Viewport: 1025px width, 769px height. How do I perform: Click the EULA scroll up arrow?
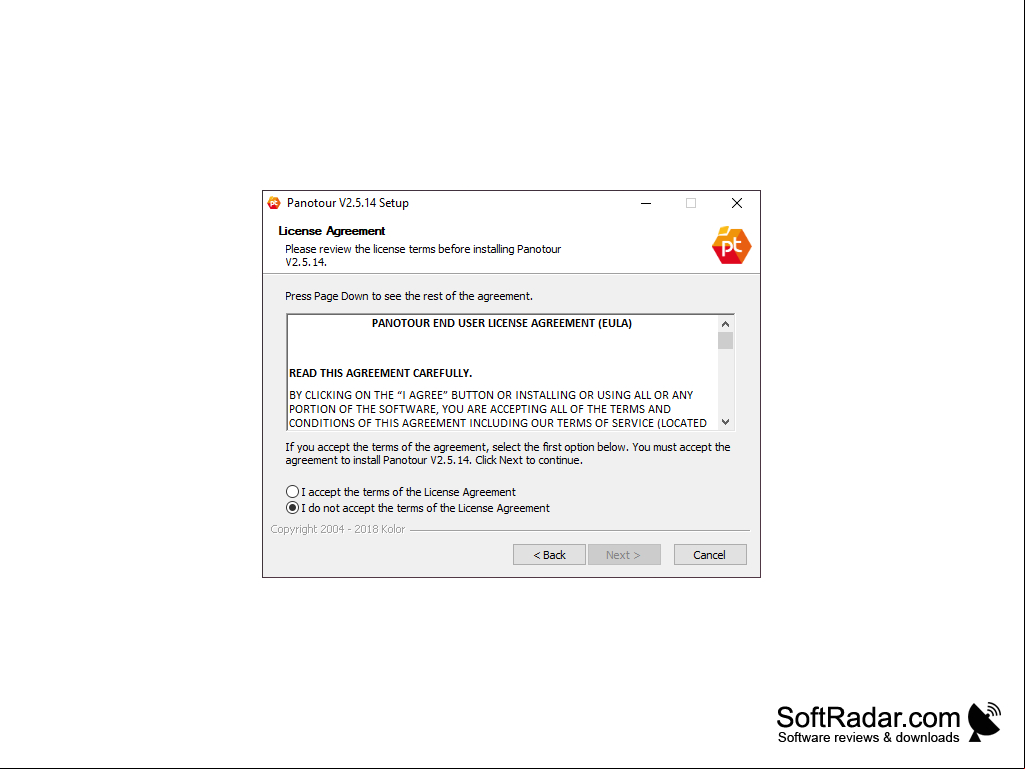(725, 324)
